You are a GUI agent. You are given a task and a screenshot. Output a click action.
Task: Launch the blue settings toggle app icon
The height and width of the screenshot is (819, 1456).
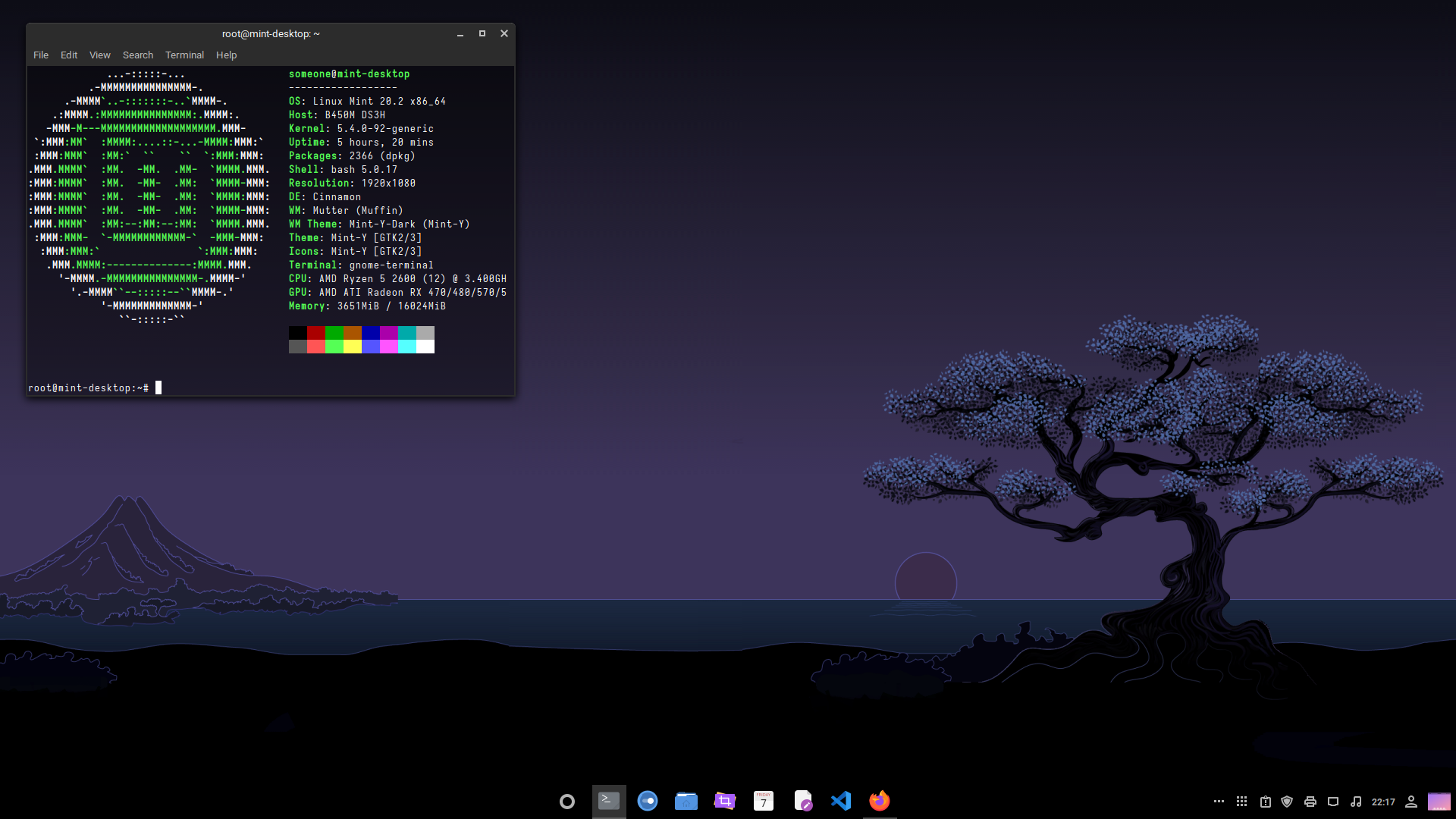648,801
